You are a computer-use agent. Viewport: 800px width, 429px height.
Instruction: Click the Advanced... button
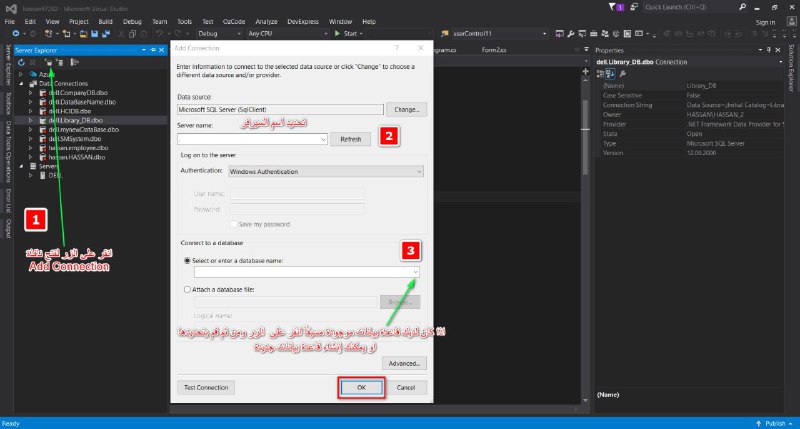point(404,363)
